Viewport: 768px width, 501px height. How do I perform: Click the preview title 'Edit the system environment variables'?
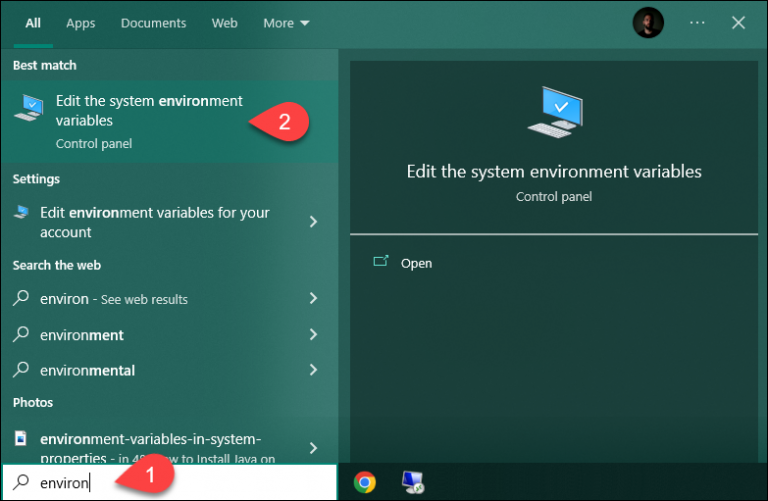click(x=554, y=171)
